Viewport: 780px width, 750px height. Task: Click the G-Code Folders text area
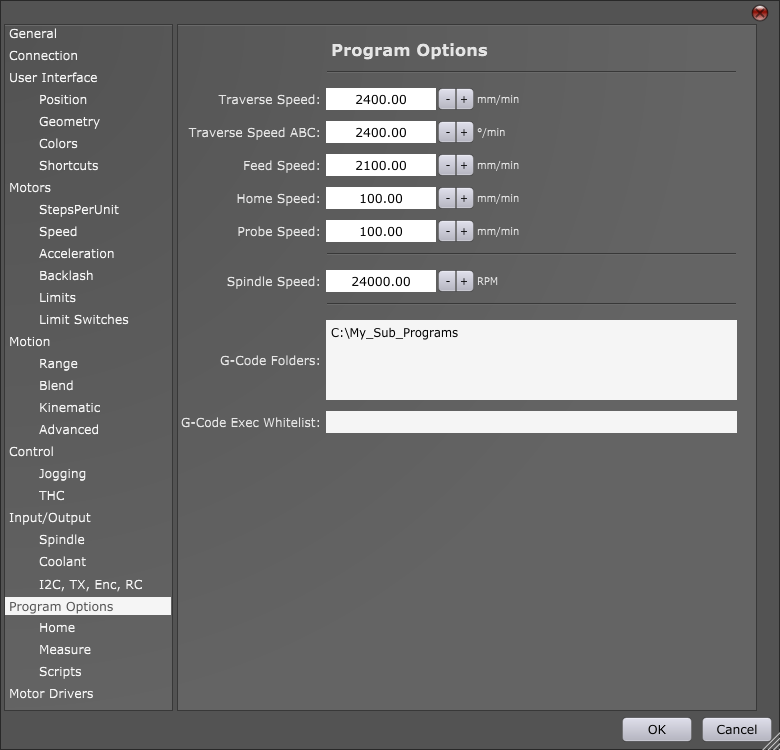(531, 360)
